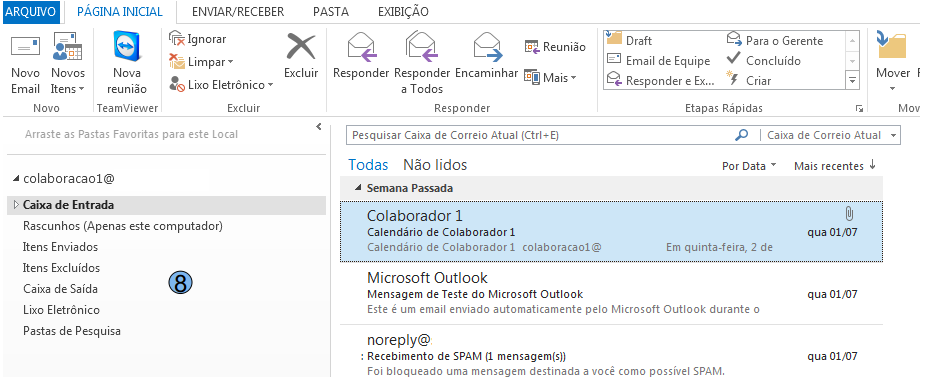Collapse the Semana Passada group

(358, 188)
